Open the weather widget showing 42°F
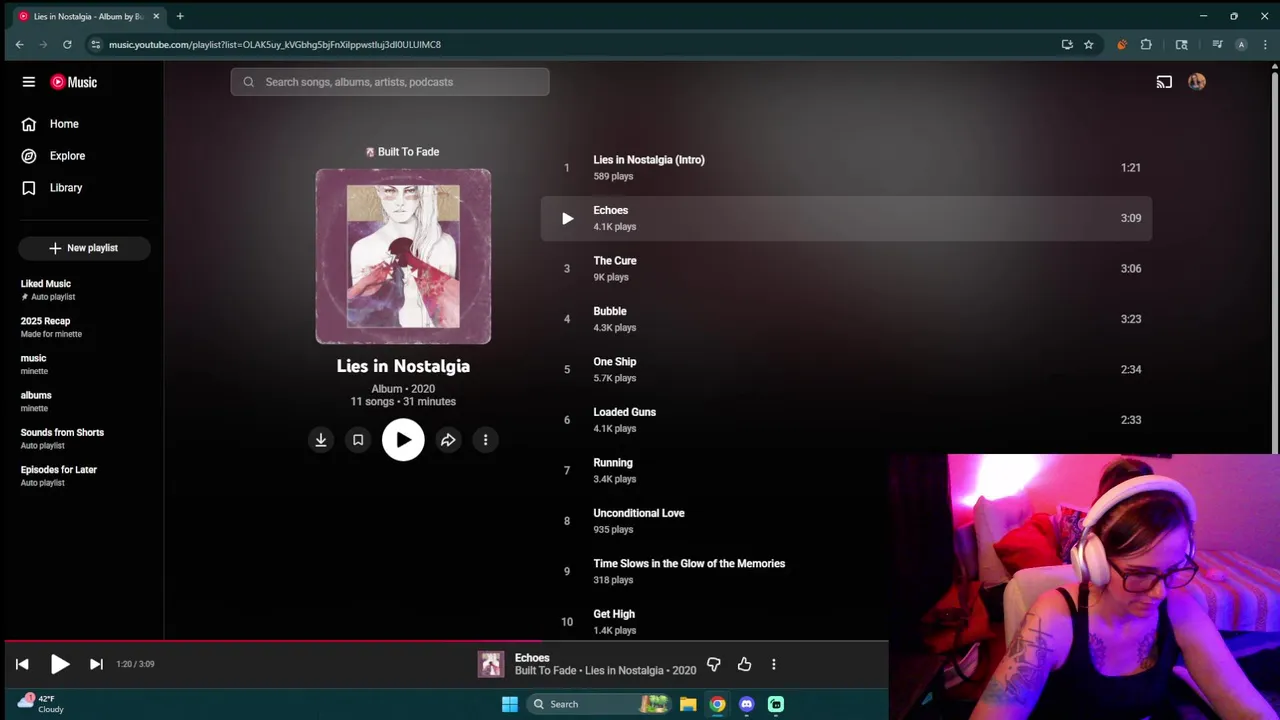 point(41,704)
